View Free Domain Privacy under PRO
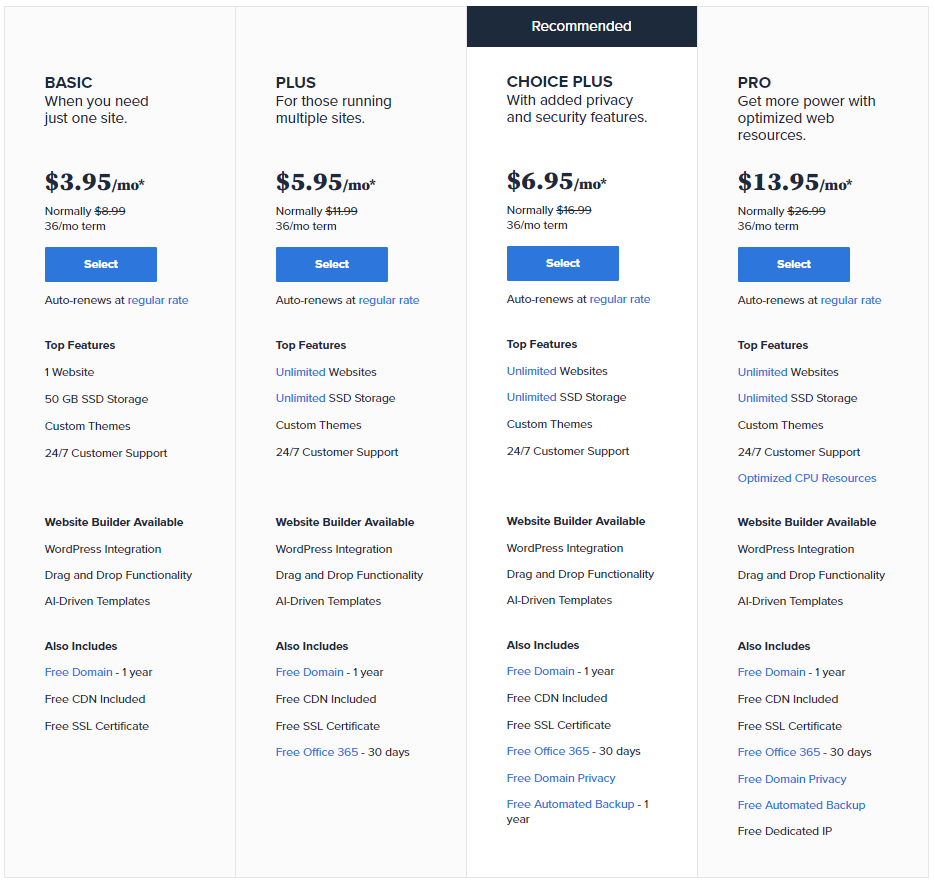935x882 pixels. click(791, 778)
